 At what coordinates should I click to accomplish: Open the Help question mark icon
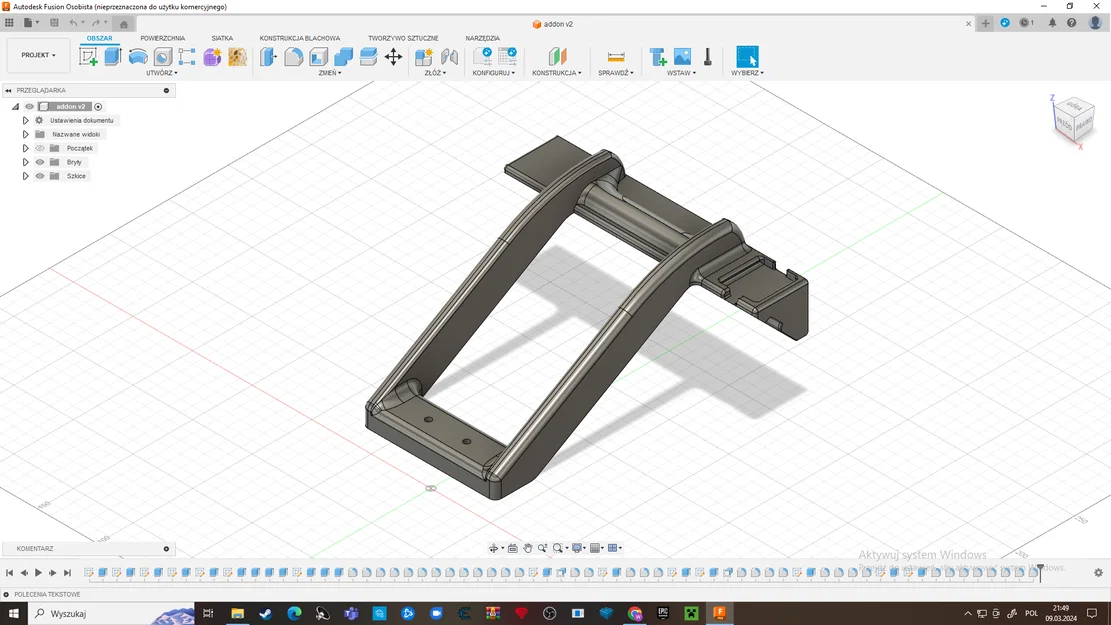click(x=1071, y=23)
